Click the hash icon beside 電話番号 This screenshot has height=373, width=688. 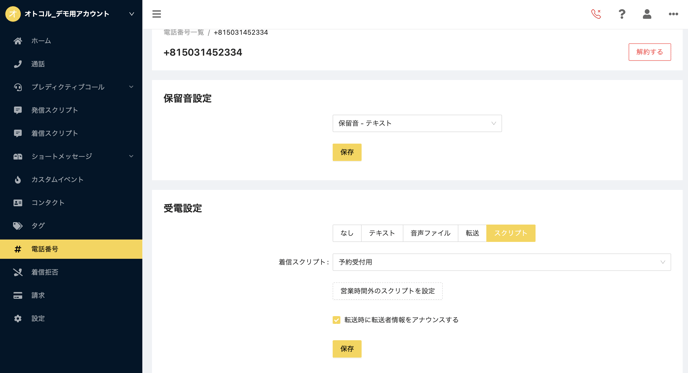click(18, 249)
